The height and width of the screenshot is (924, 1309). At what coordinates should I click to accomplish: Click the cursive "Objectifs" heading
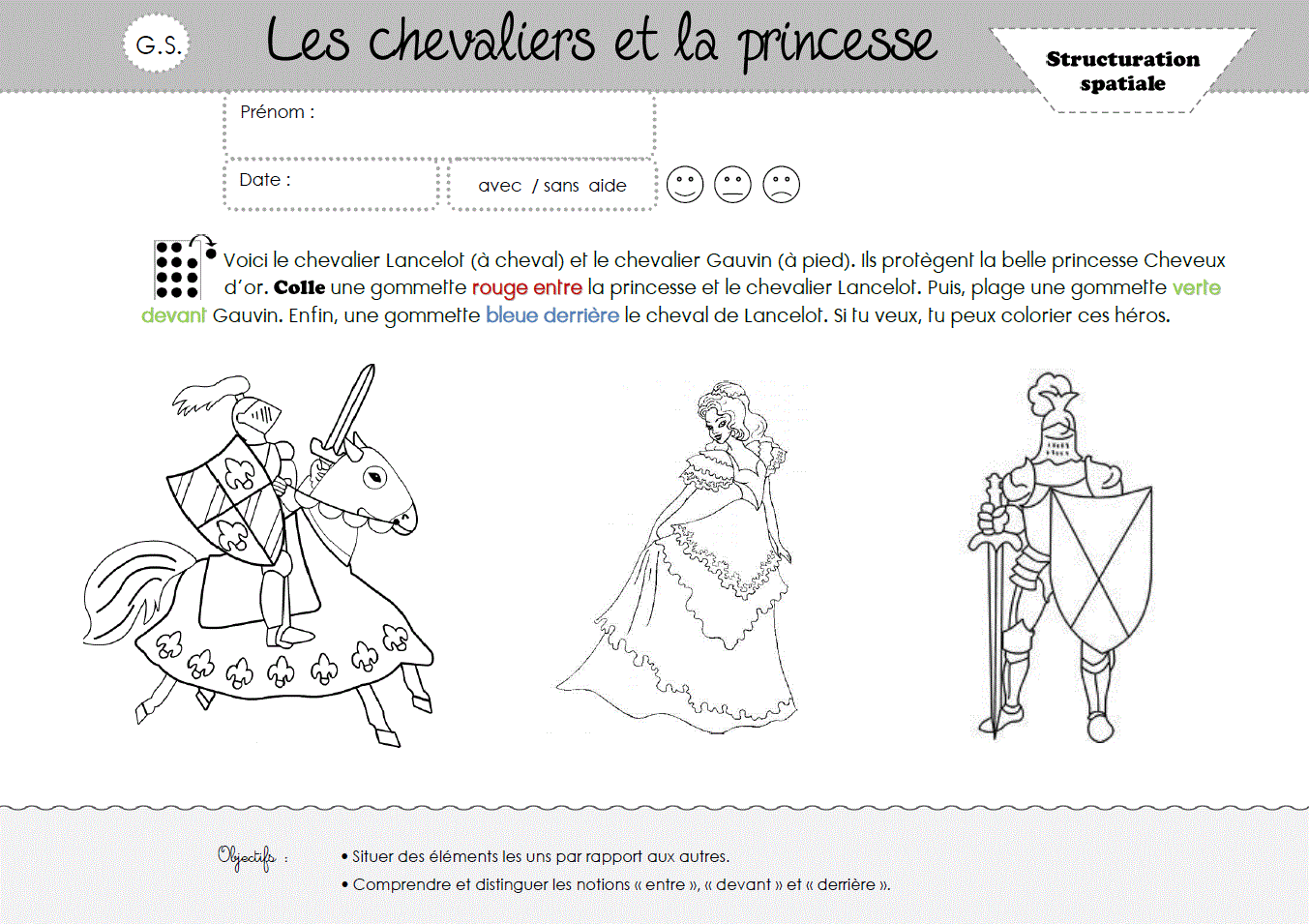(x=248, y=857)
